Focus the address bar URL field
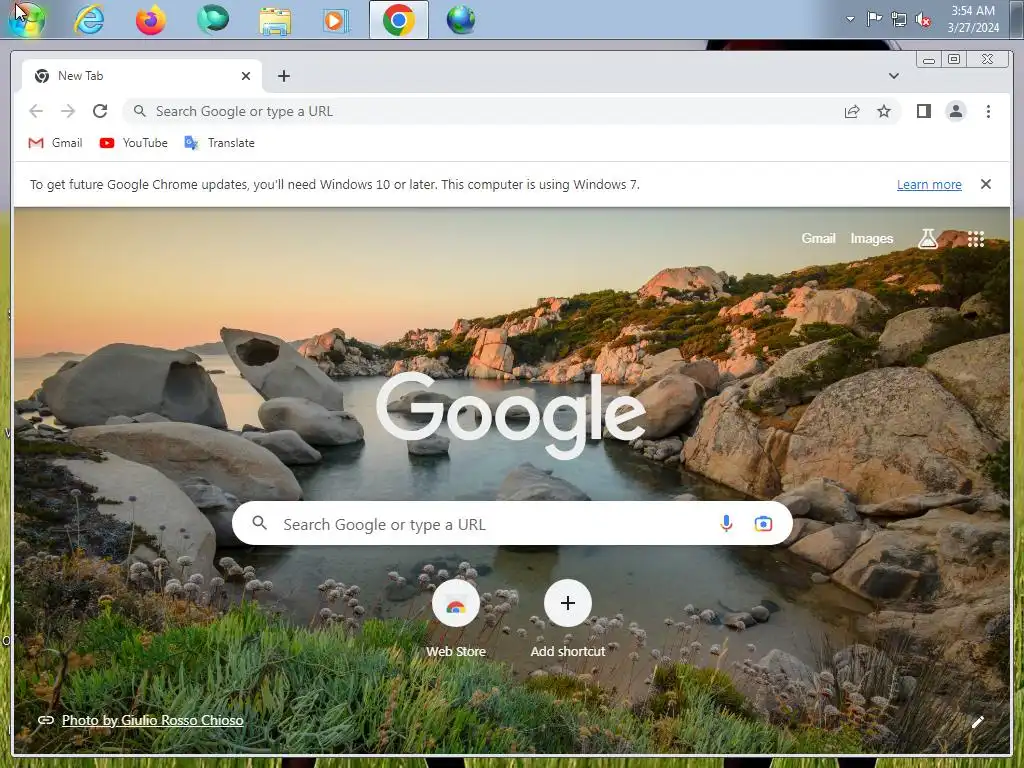Screen dimensions: 1024x768 click(512, 111)
